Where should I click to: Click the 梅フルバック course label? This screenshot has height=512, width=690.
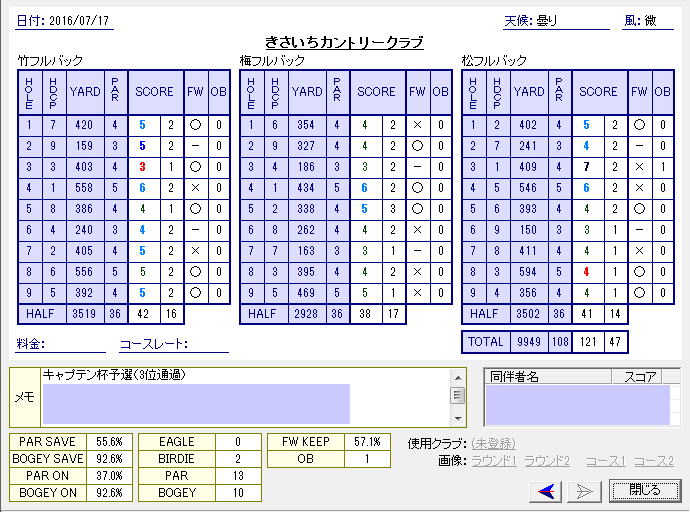coord(272,60)
